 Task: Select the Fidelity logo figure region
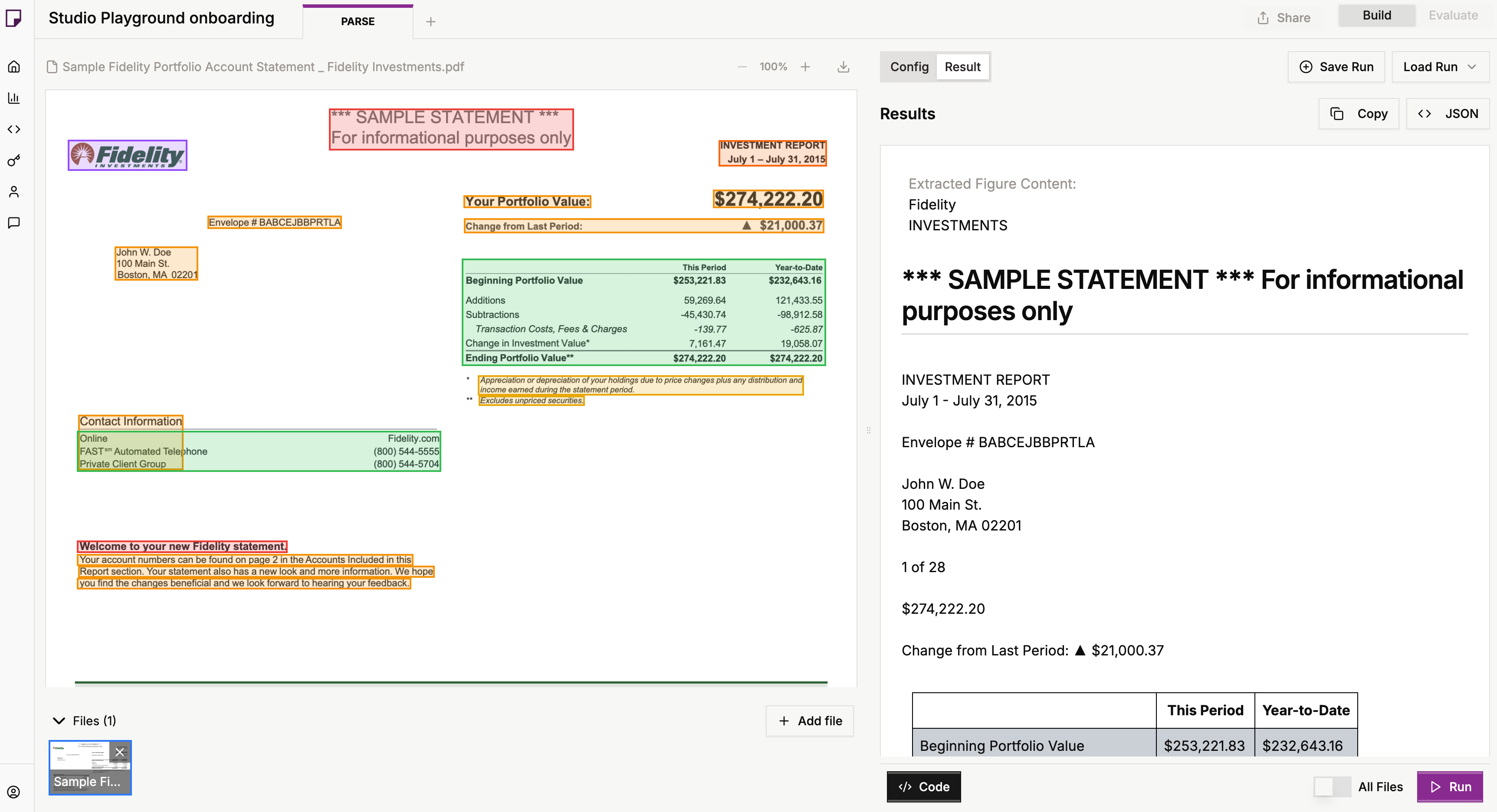(127, 155)
